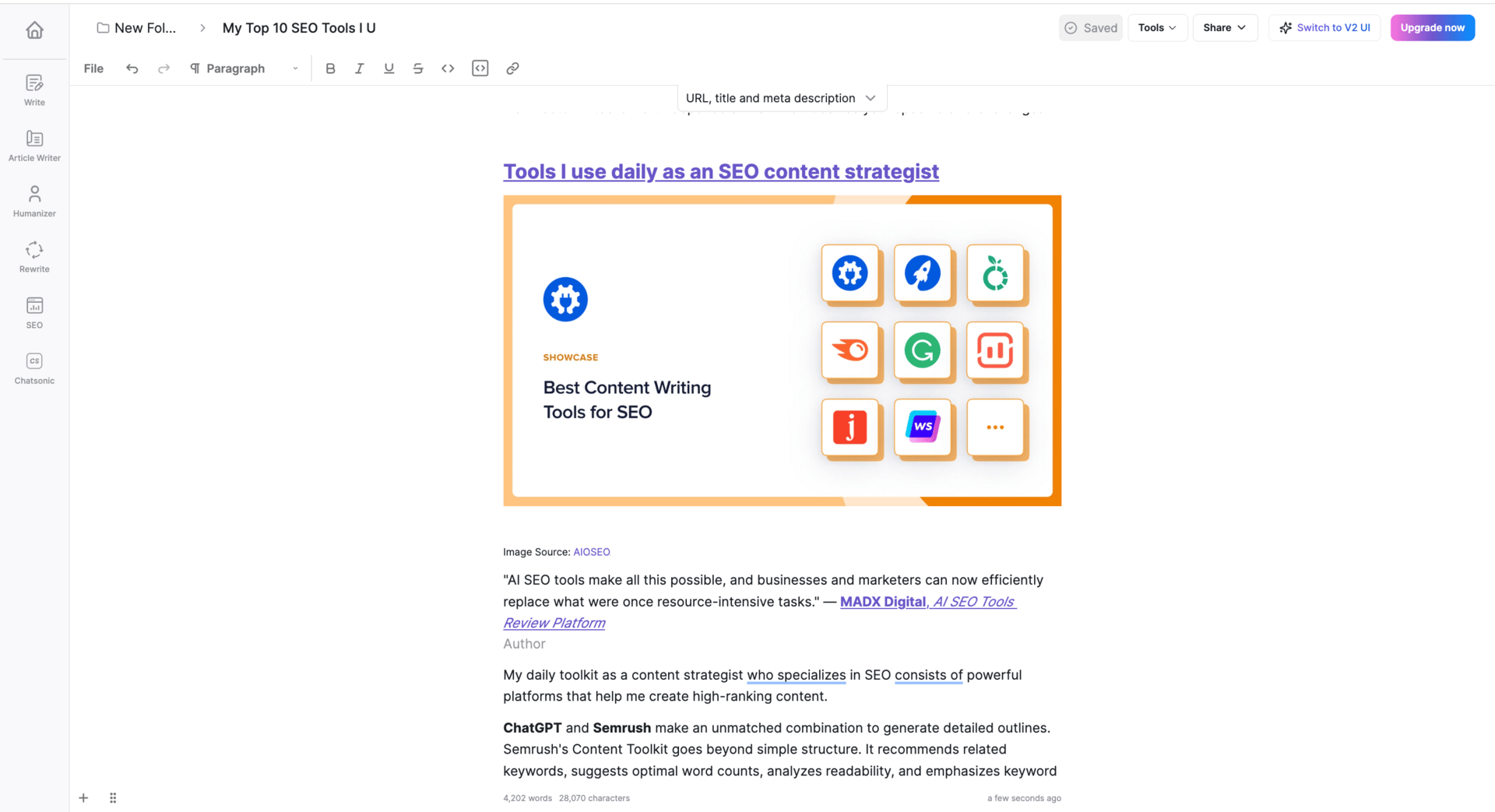Insert a code block
Screen dimensions: 1495x812
[480, 69]
